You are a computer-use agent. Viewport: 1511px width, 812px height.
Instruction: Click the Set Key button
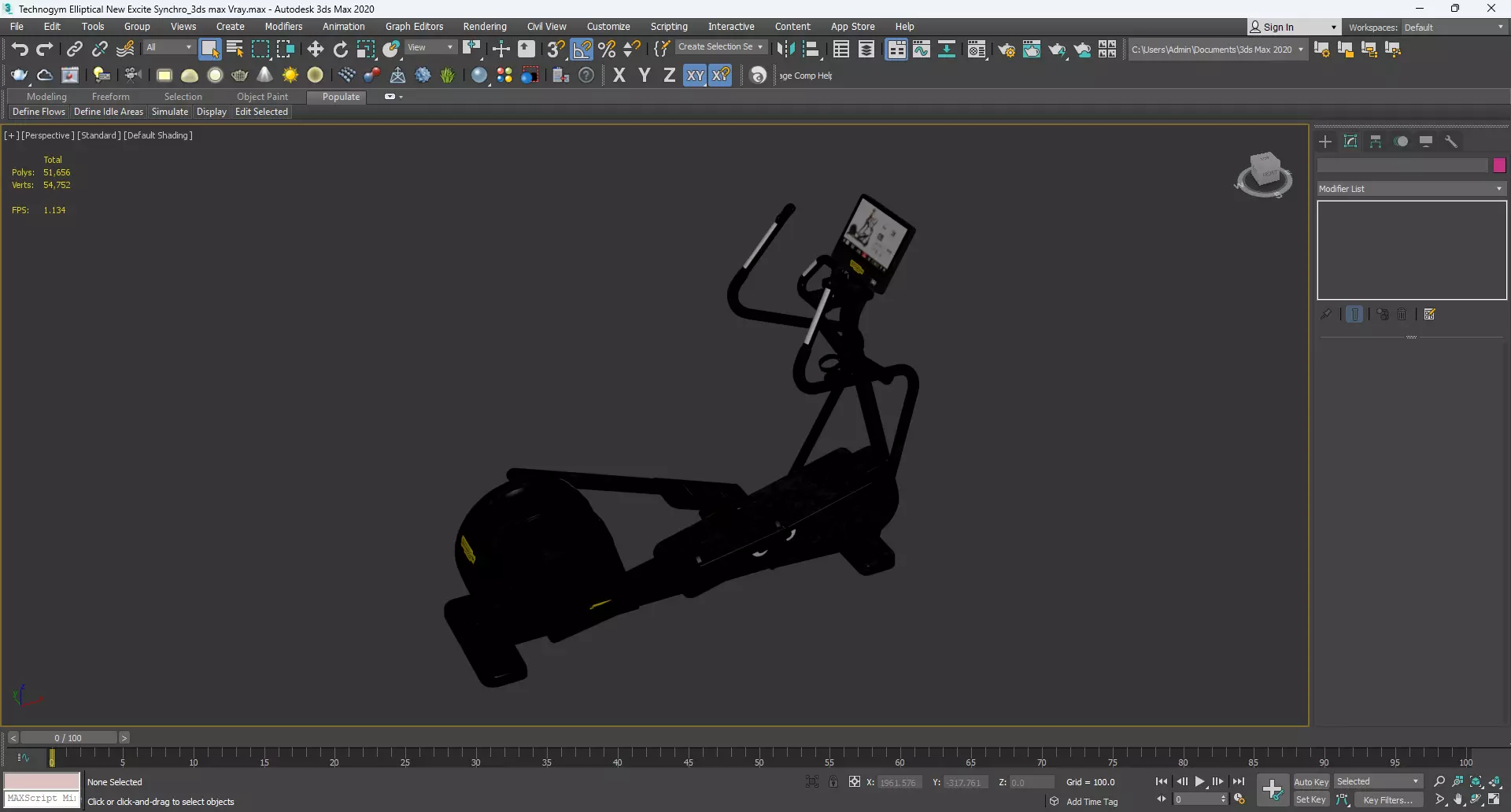tap(1311, 799)
